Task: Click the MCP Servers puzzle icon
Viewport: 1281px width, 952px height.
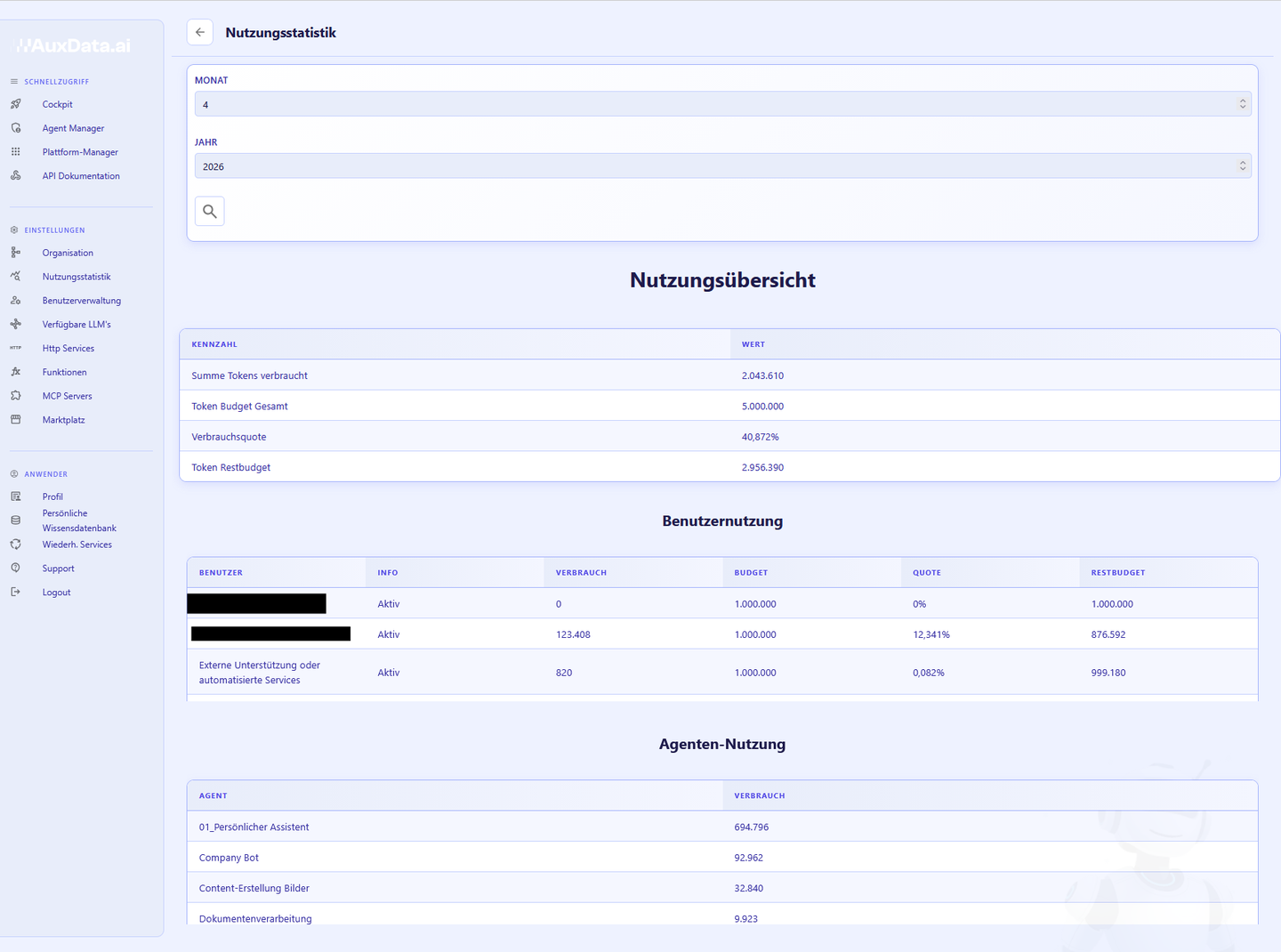Action: (15, 396)
